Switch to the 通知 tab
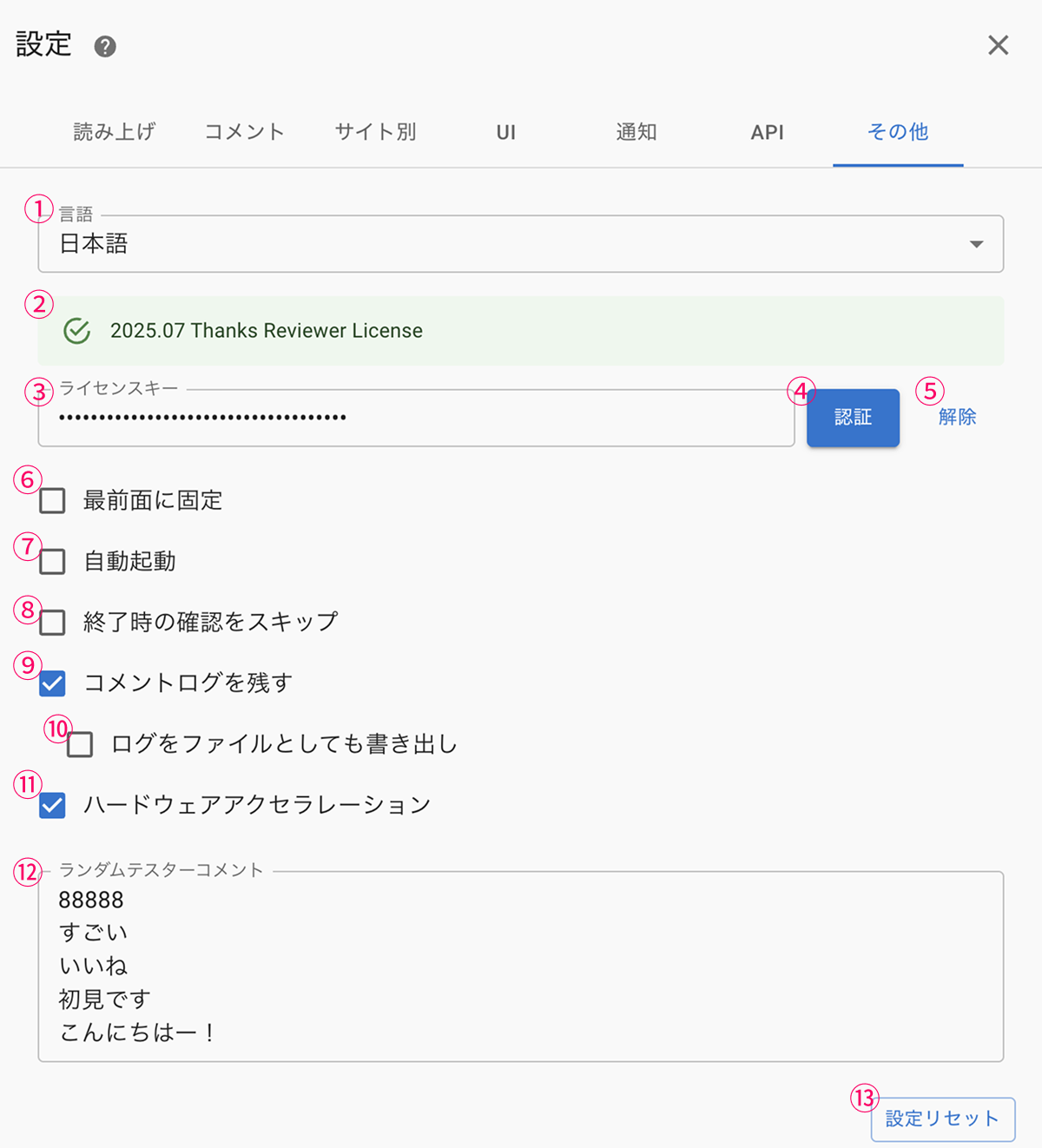1042x1148 pixels. coord(636,132)
